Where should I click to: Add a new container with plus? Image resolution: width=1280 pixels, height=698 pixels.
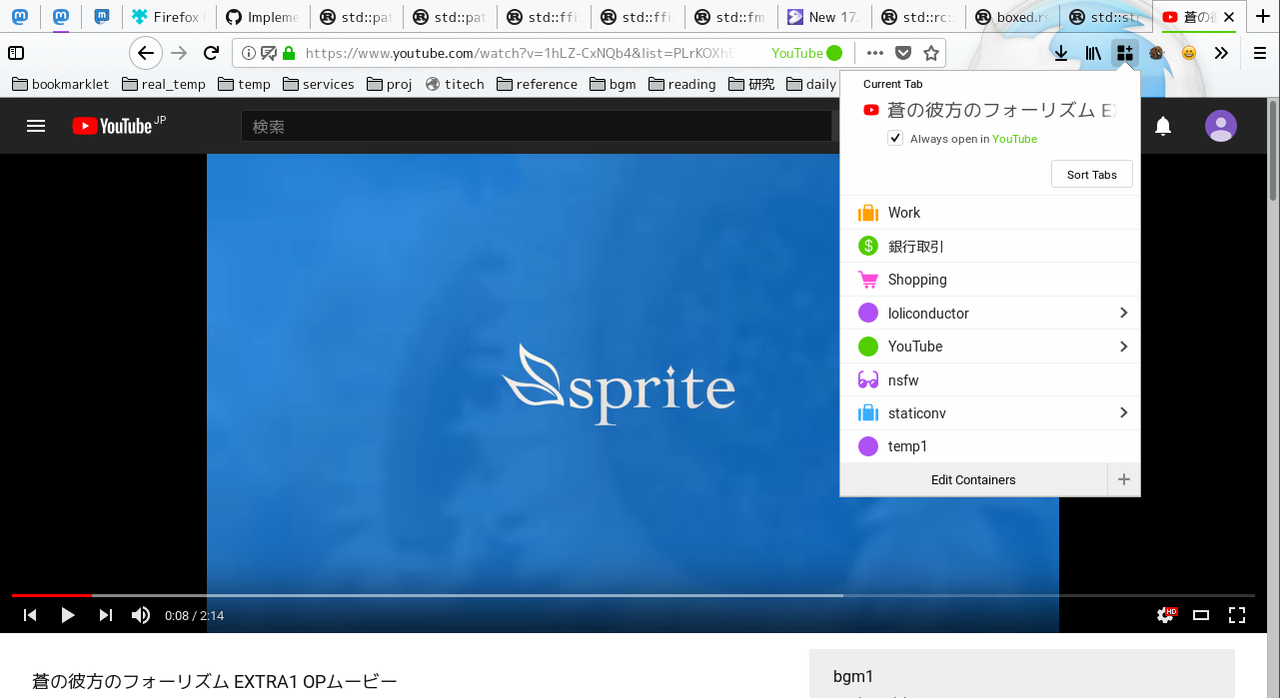click(1124, 480)
